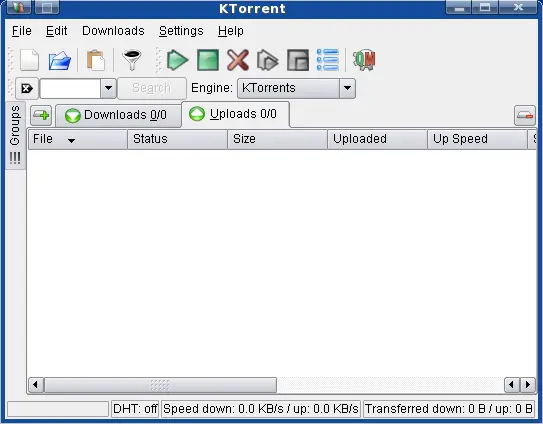543x424 pixels.
Task: Open the Edit menu
Action: click(x=56, y=31)
